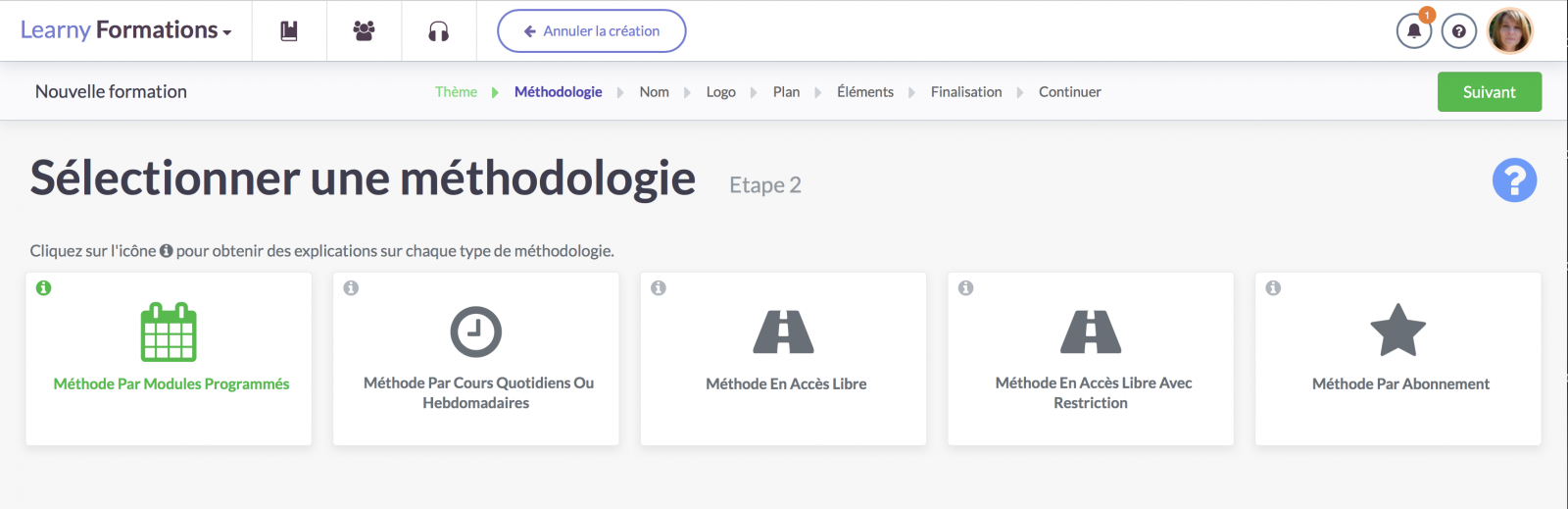Image resolution: width=1568 pixels, height=509 pixels.
Task: Select road icon of Accès Libre Avec Restriction
Action: pos(1091,331)
